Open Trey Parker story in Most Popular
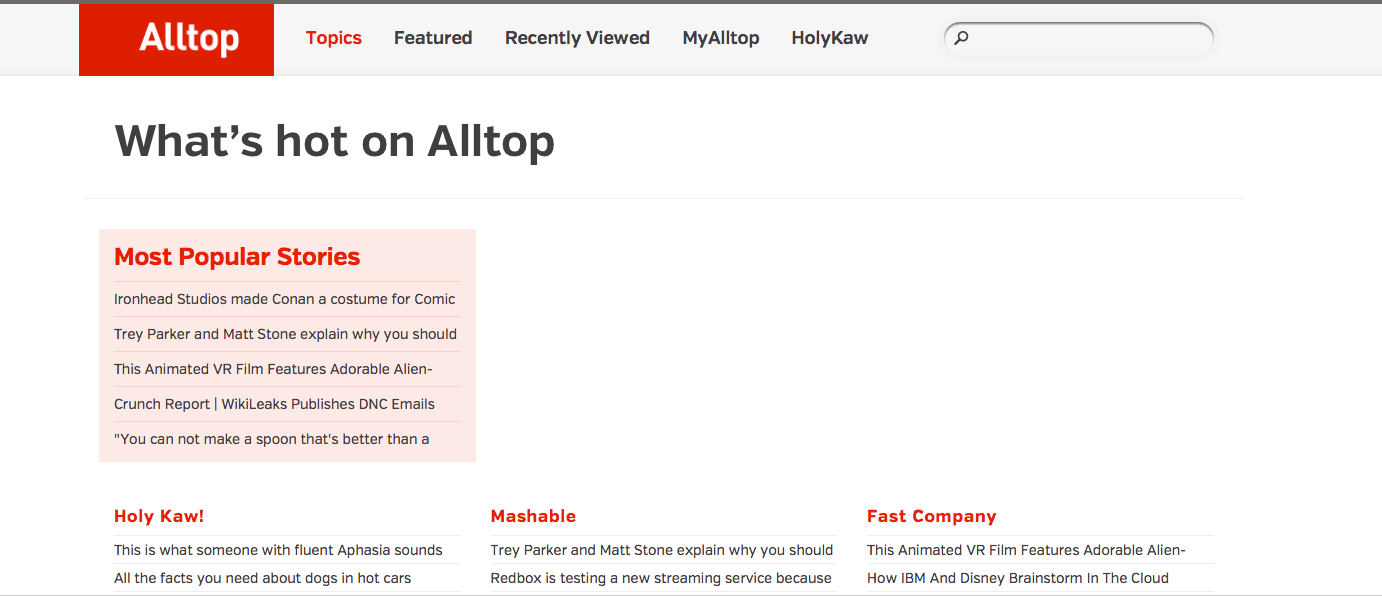The width and height of the screenshot is (1382, 597). (x=285, y=334)
